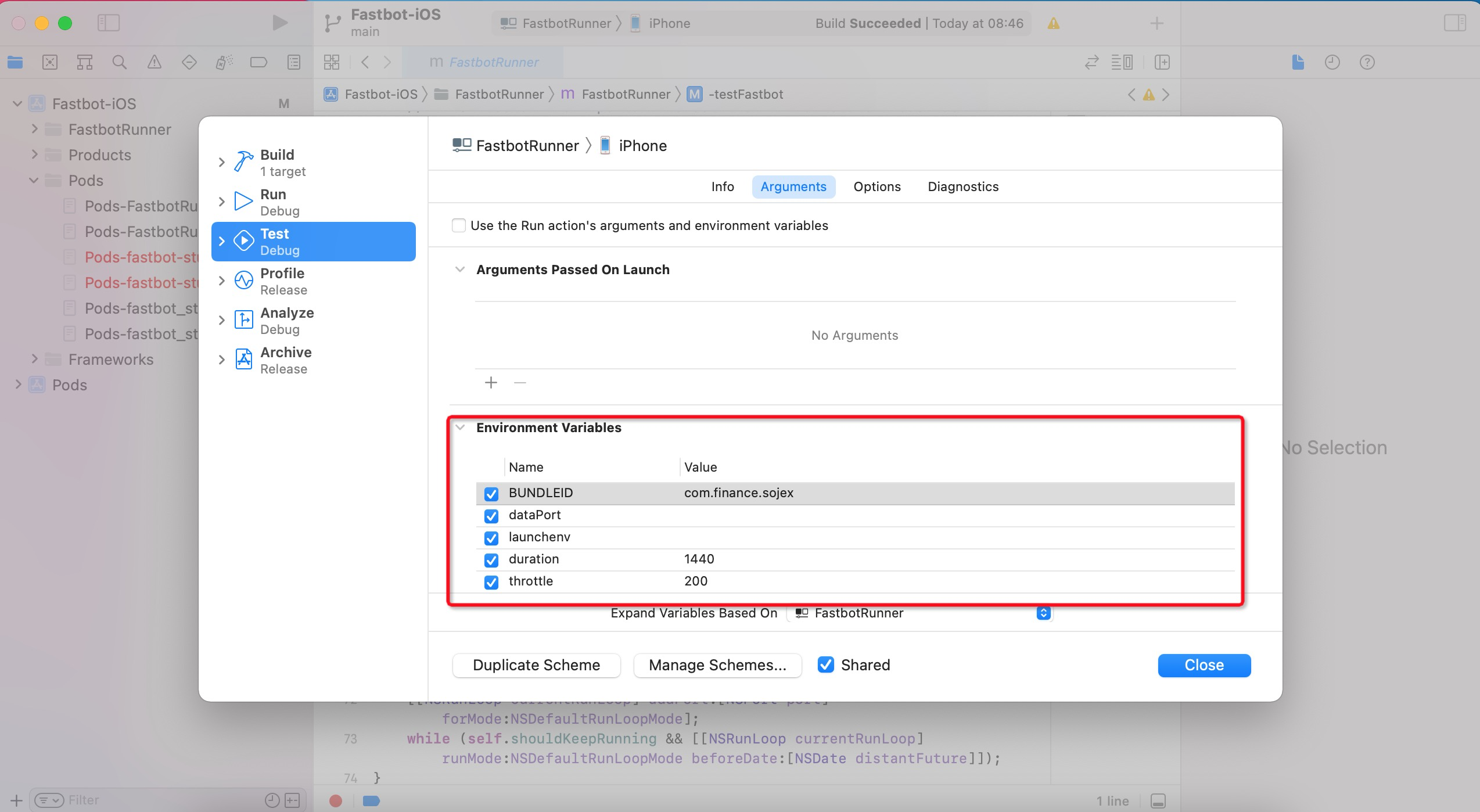Screen dimensions: 1480x812
Task: Switch to the Diagnostics tab
Action: coord(962,186)
